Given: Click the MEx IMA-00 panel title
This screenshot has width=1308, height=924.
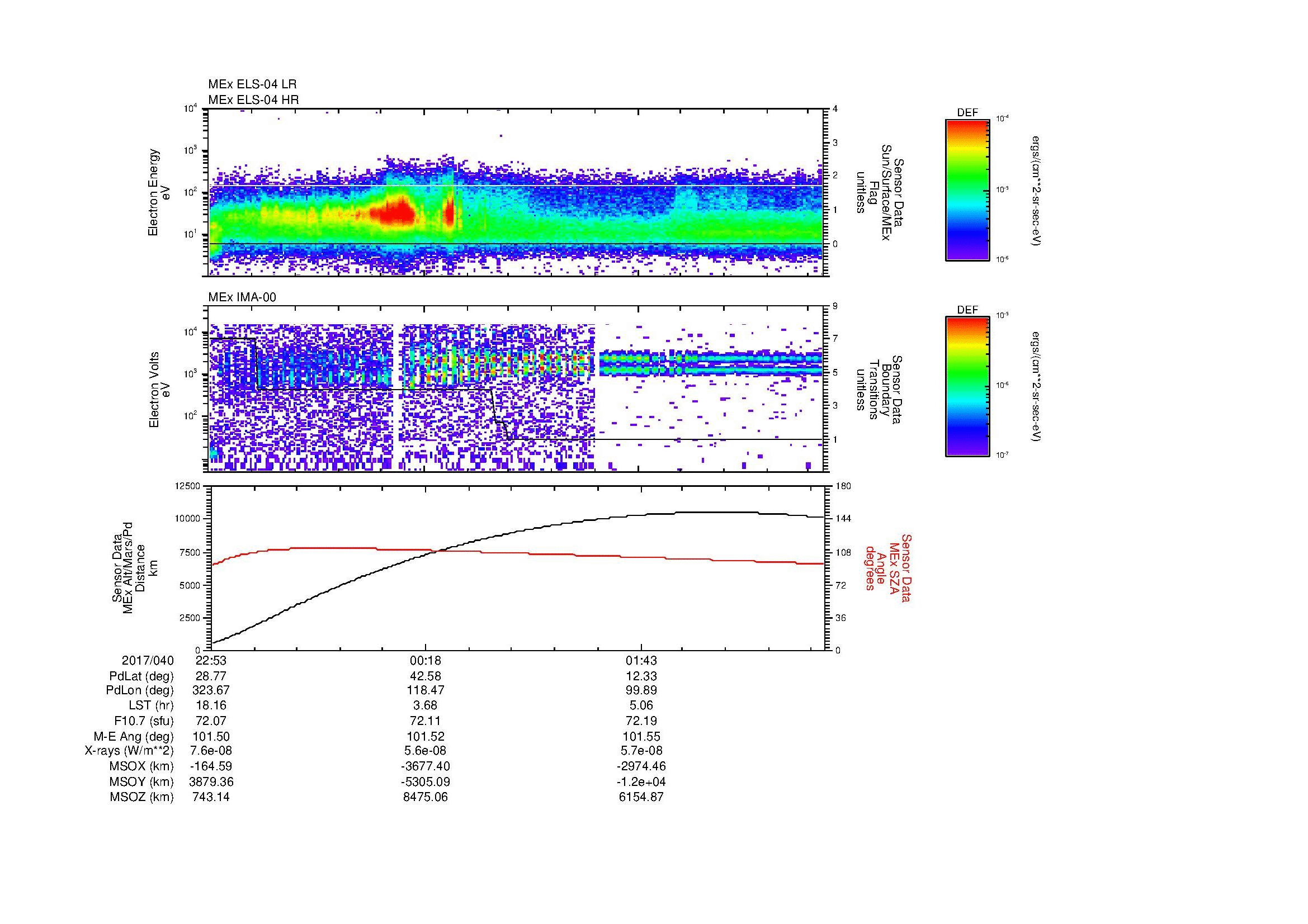Looking at the screenshot, I should click(x=242, y=297).
